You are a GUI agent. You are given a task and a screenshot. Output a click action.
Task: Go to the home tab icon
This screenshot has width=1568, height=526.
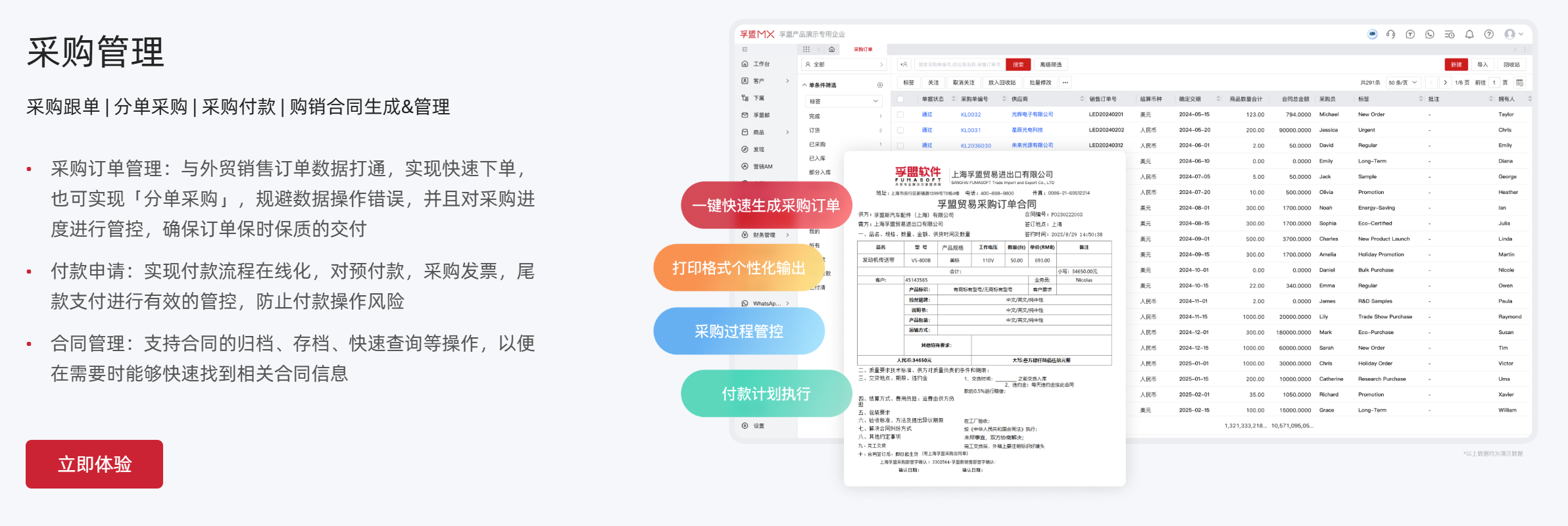click(832, 49)
